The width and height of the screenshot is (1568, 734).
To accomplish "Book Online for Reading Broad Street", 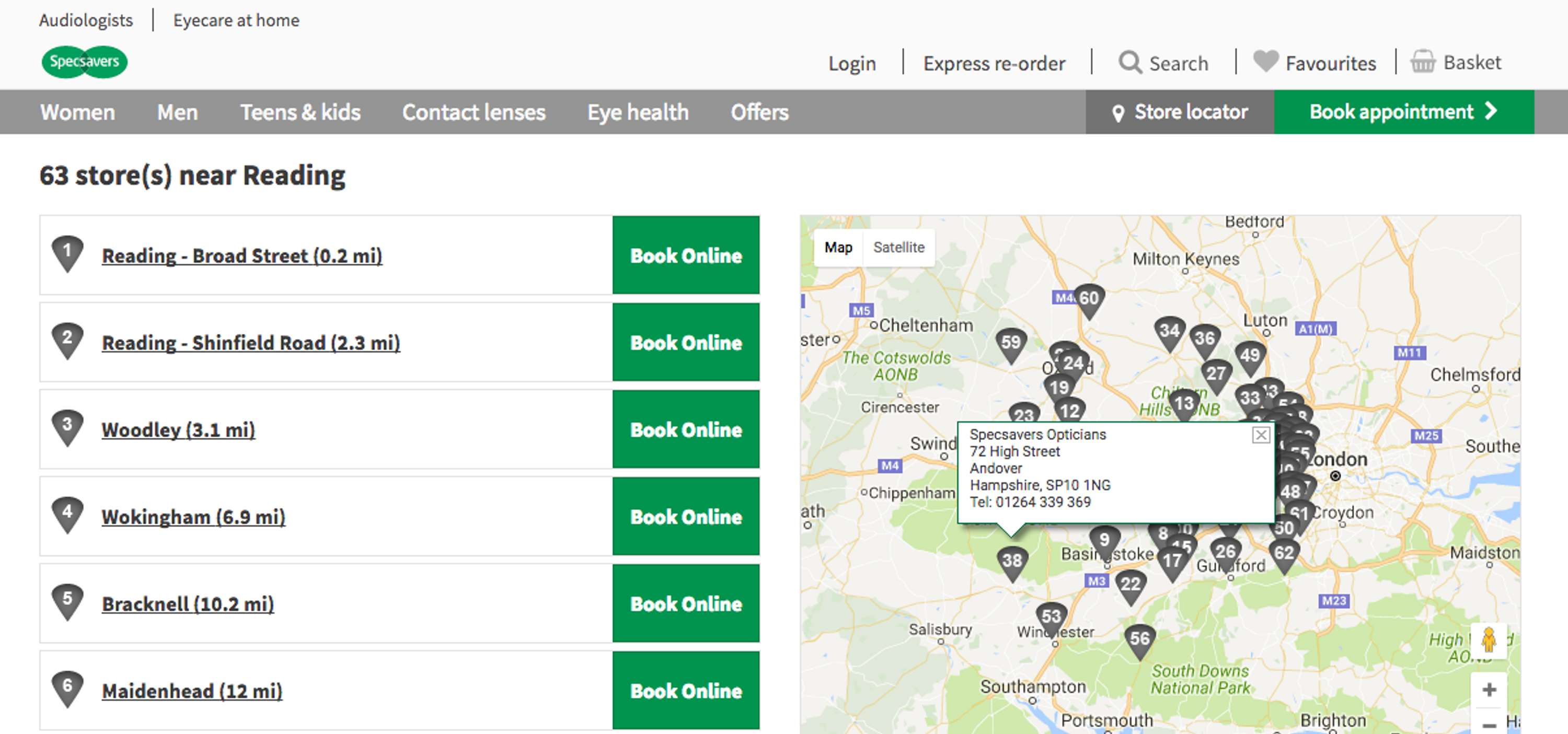I will click(x=686, y=255).
